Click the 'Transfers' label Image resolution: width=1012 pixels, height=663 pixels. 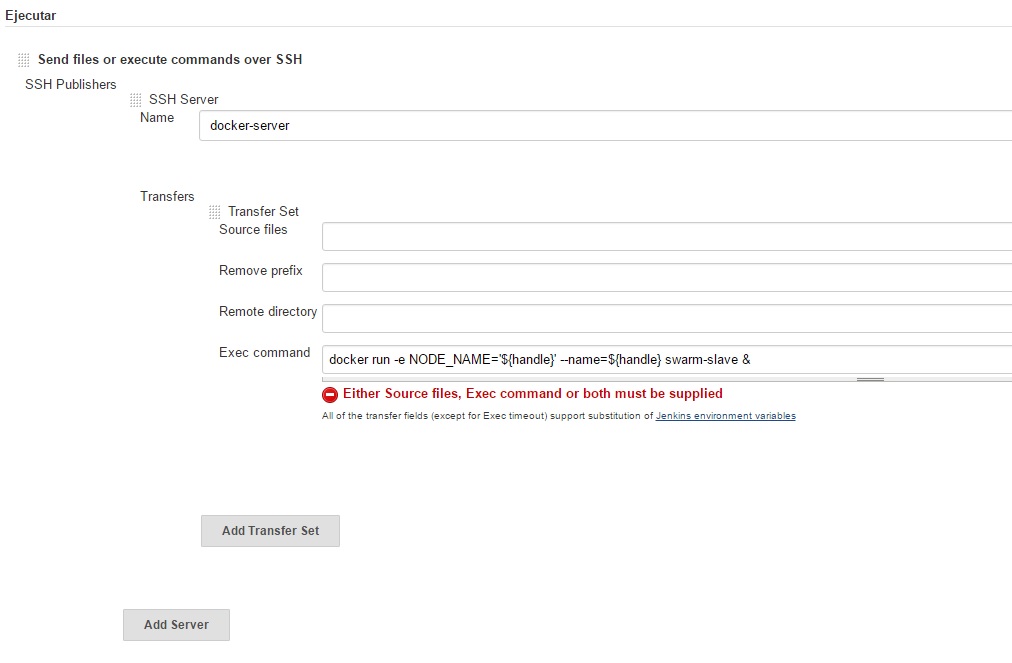[167, 196]
